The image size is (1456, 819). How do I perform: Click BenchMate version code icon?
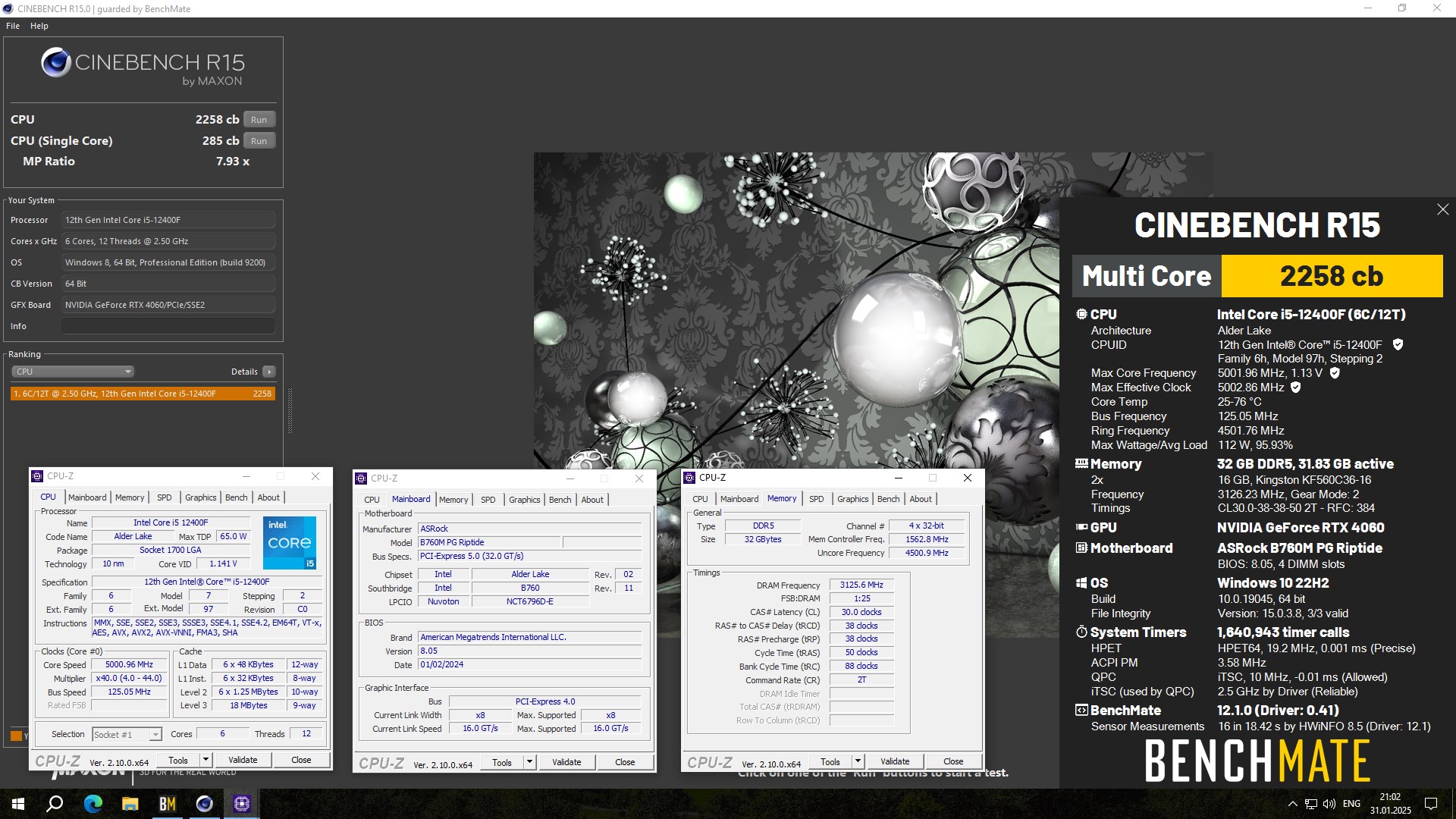pyautogui.click(x=1081, y=710)
